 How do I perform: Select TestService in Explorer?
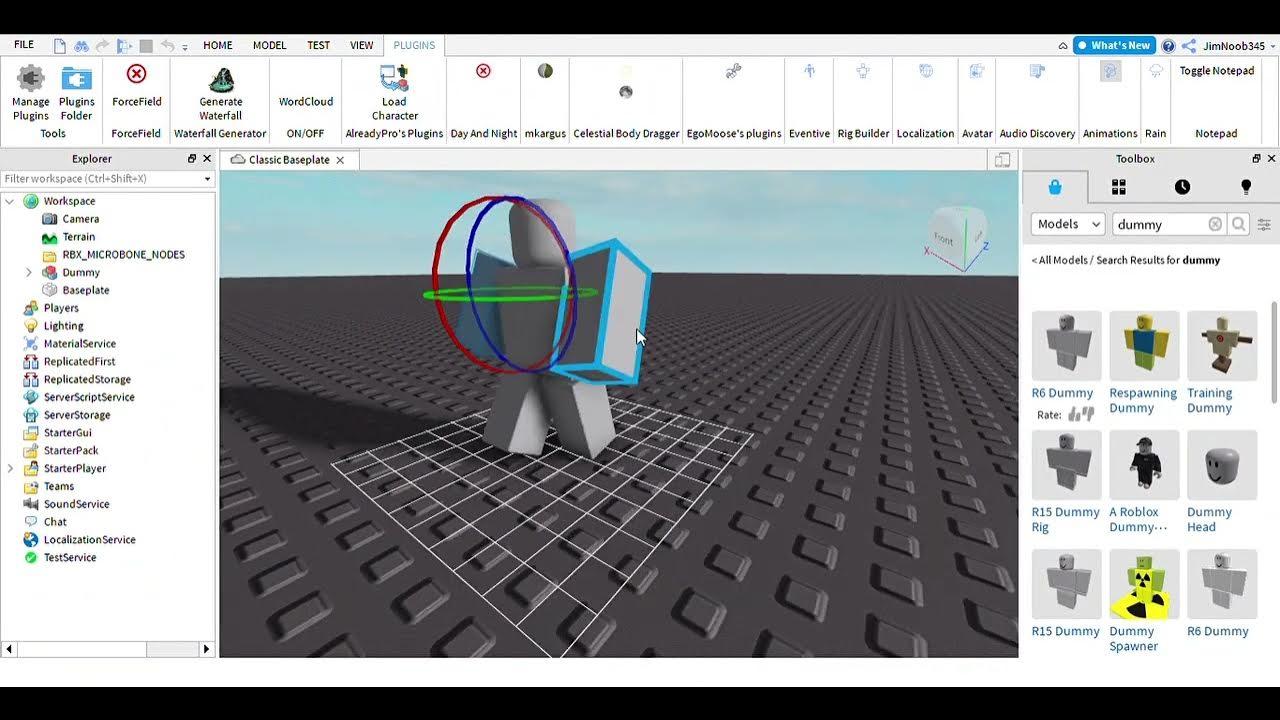(70, 557)
